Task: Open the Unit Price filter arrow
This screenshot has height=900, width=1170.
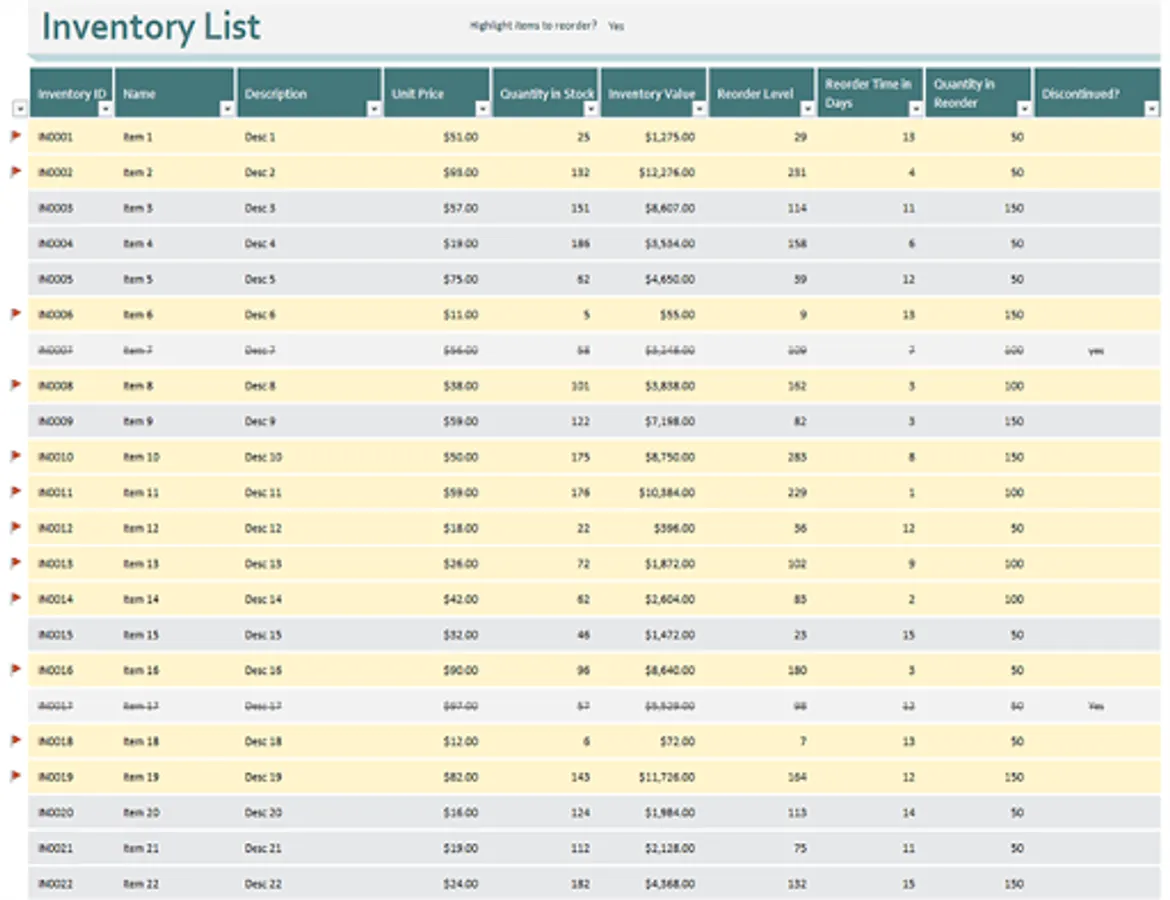Action: point(481,109)
